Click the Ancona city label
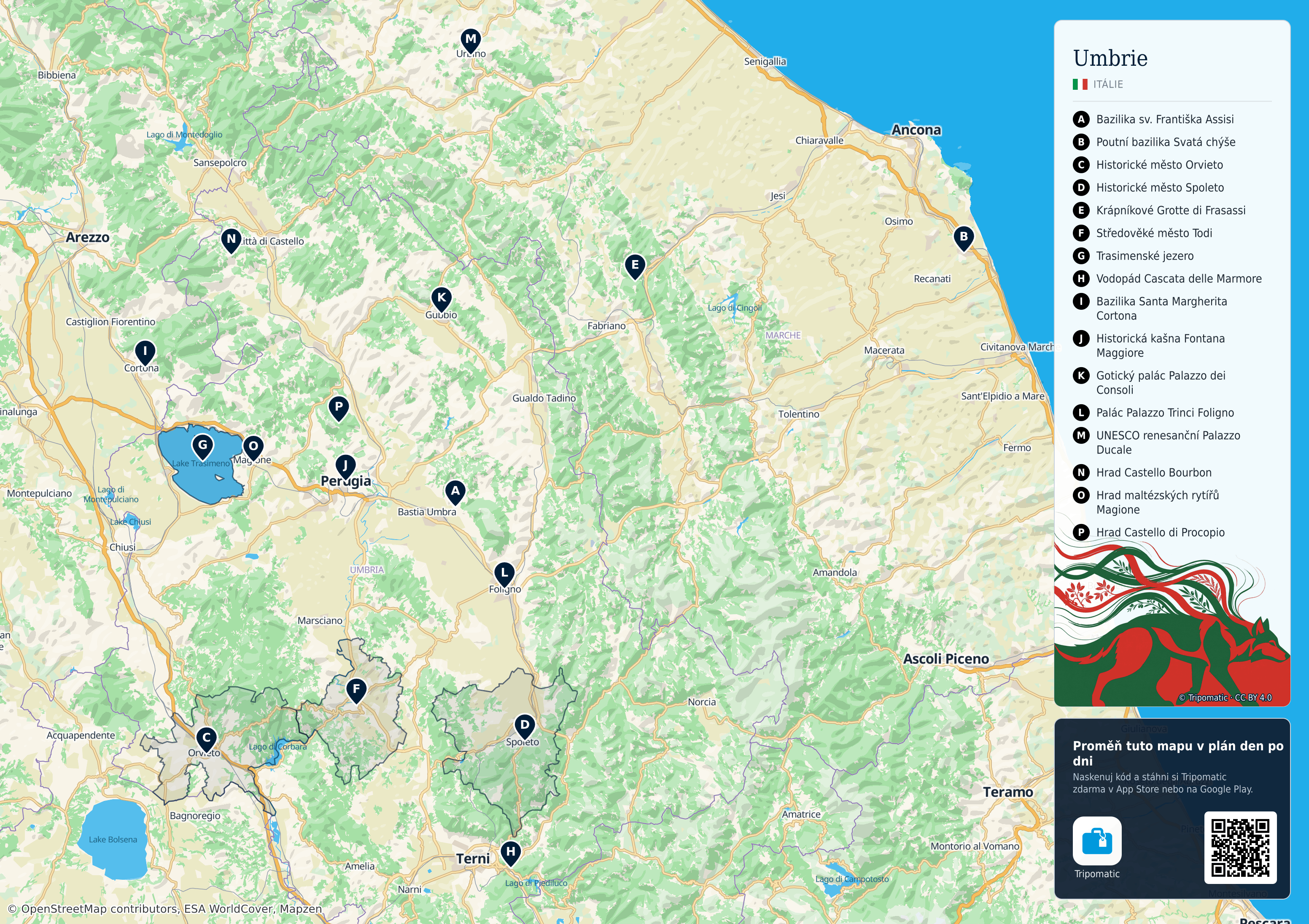1309x924 pixels. point(916,130)
